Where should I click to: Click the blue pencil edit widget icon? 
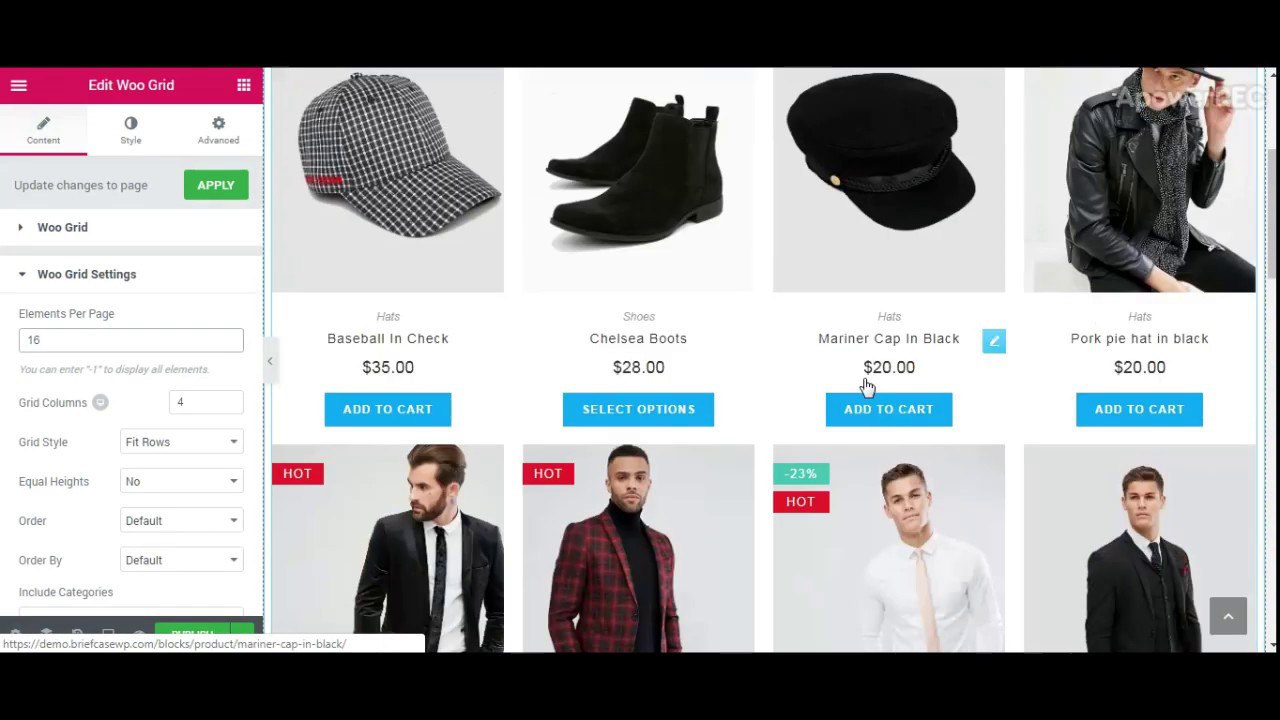(x=994, y=341)
